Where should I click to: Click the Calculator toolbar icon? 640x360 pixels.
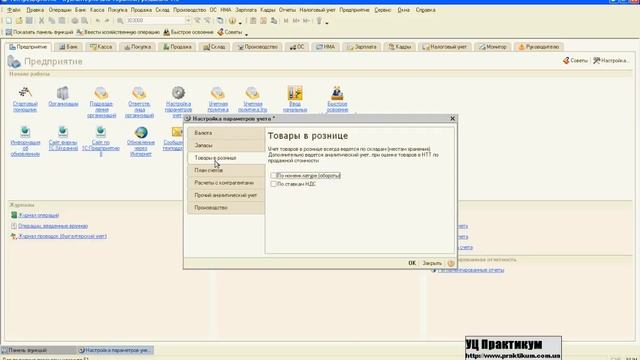click(x=253, y=20)
